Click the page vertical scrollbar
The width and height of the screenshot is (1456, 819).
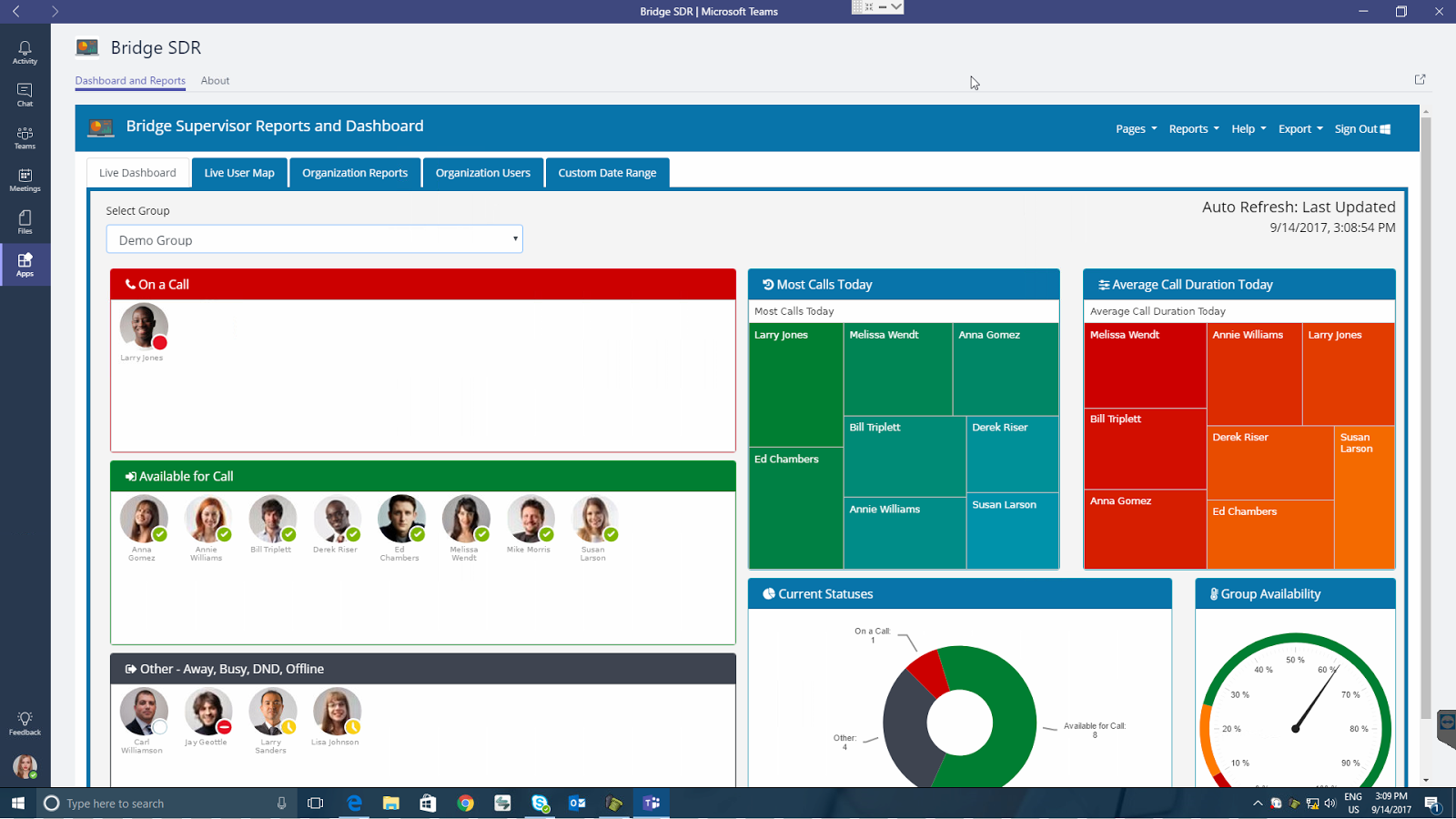pyautogui.click(x=1425, y=419)
